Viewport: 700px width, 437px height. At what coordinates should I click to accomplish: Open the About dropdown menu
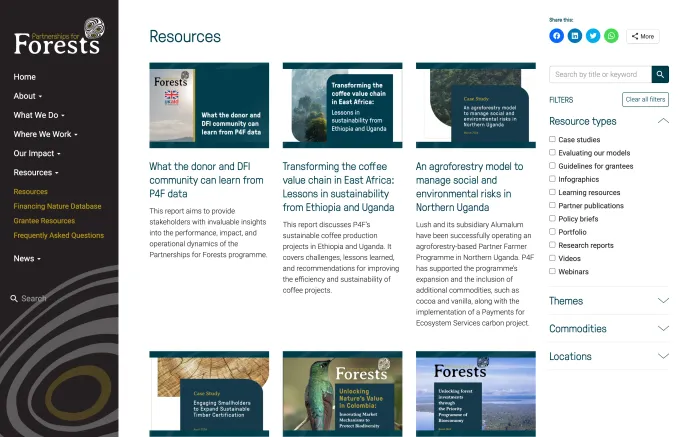coord(28,96)
